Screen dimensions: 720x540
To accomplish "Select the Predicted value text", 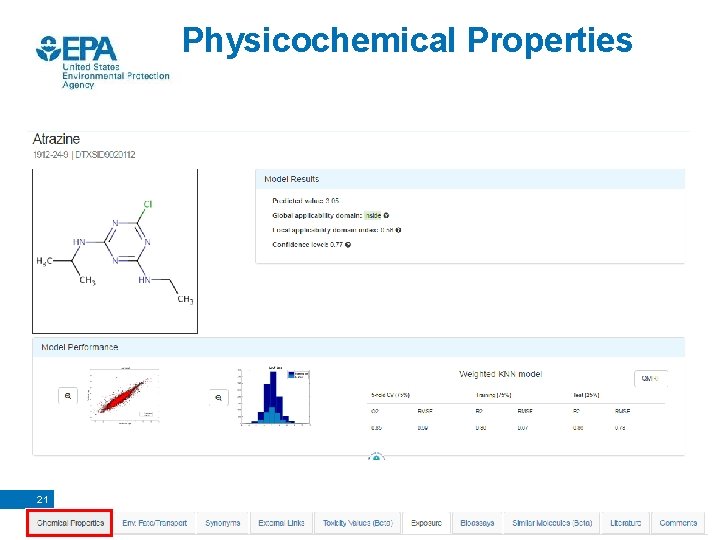I will pyautogui.click(x=305, y=201).
